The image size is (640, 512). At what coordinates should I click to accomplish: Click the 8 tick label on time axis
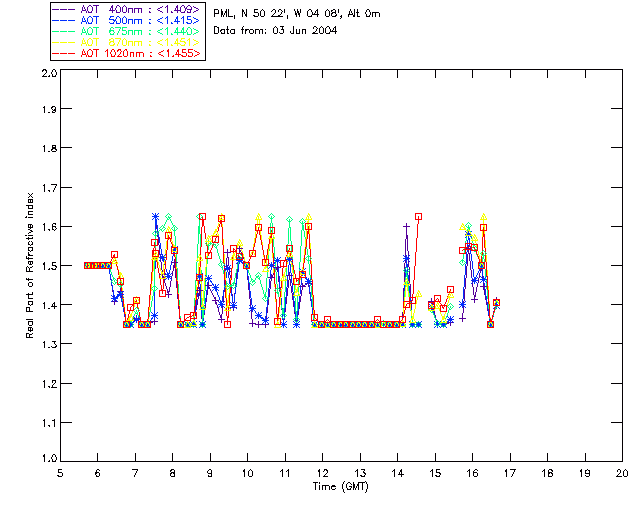point(173,473)
